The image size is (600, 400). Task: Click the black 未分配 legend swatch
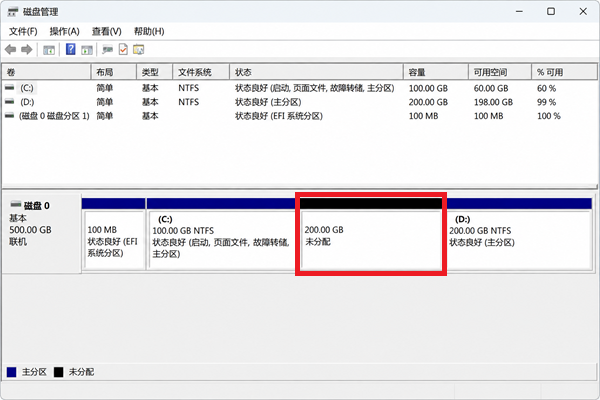click(x=59, y=372)
